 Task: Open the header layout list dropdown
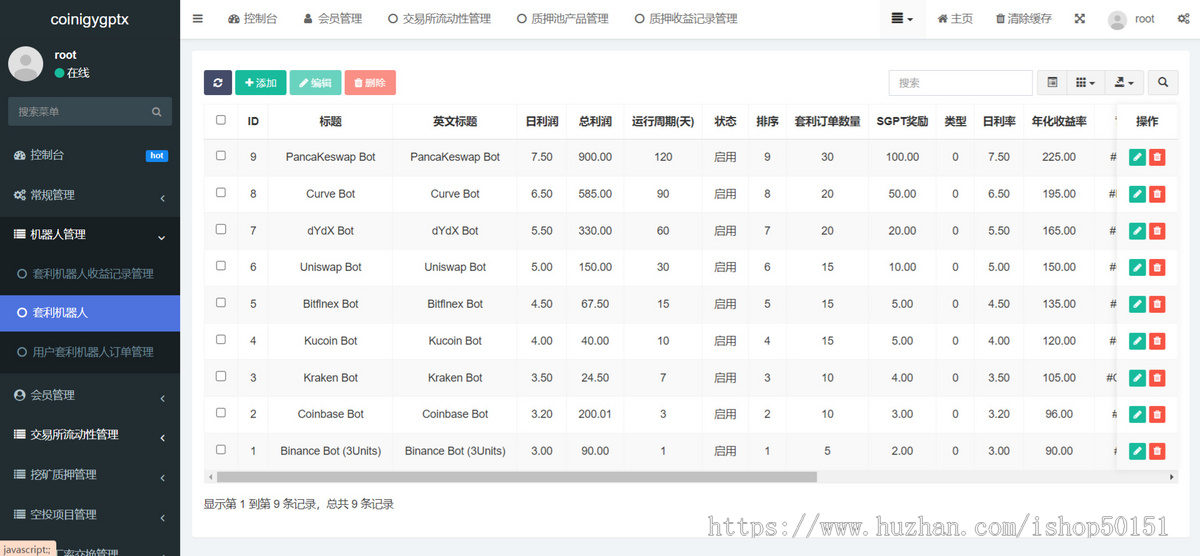(902, 19)
